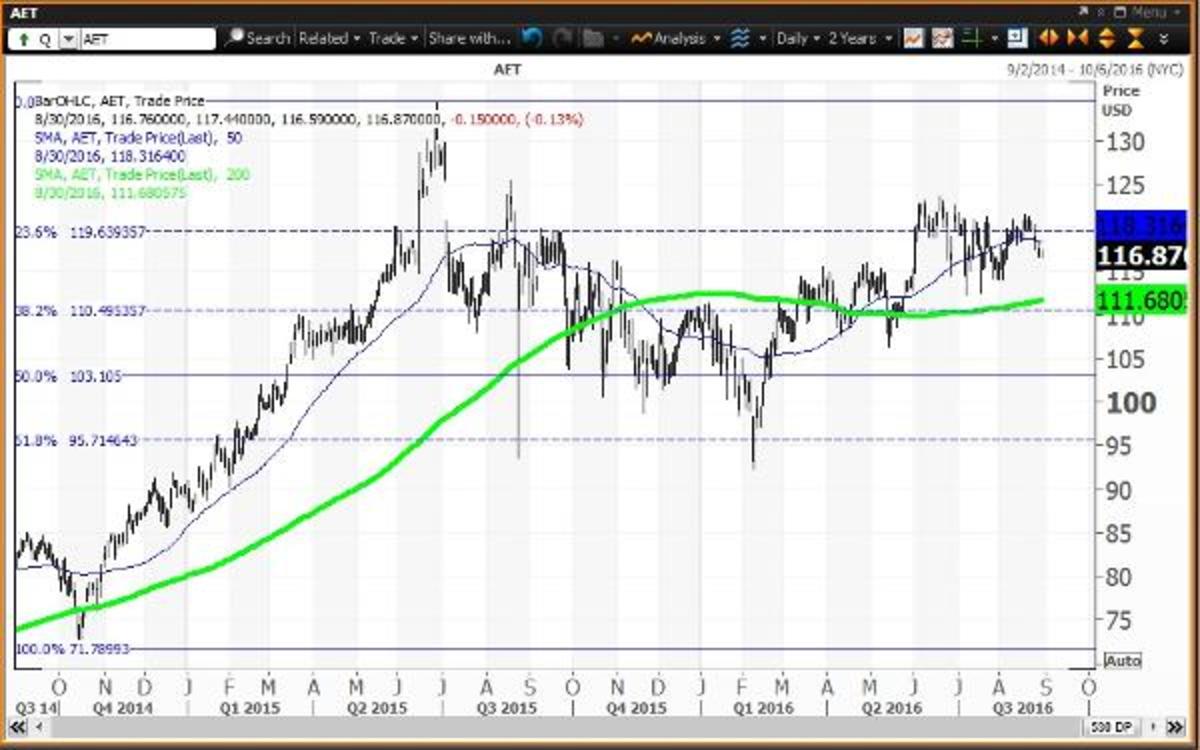Click the scrollbar right arrow
The width and height of the screenshot is (1200, 750).
tap(1153, 726)
